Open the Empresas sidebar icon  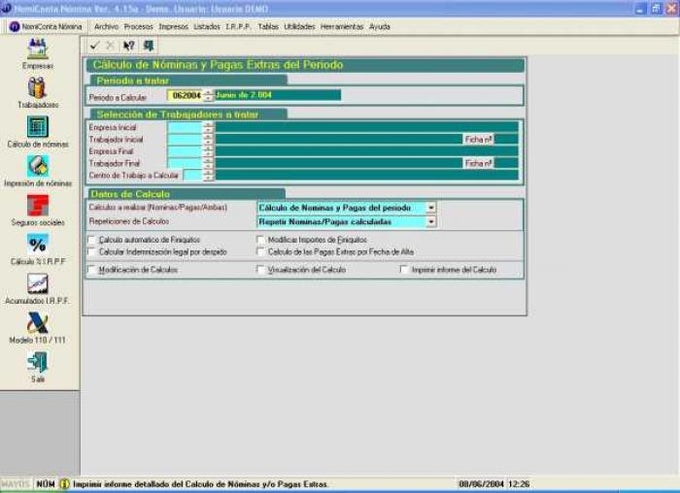coord(38,49)
